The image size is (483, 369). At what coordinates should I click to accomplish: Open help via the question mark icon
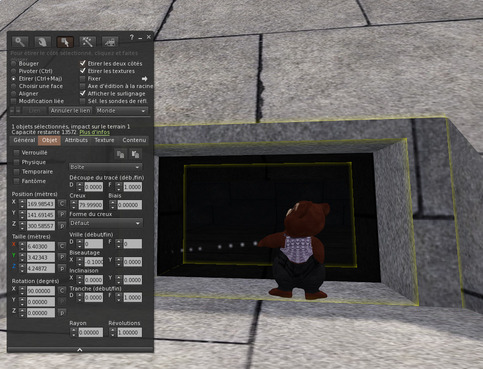click(132, 37)
